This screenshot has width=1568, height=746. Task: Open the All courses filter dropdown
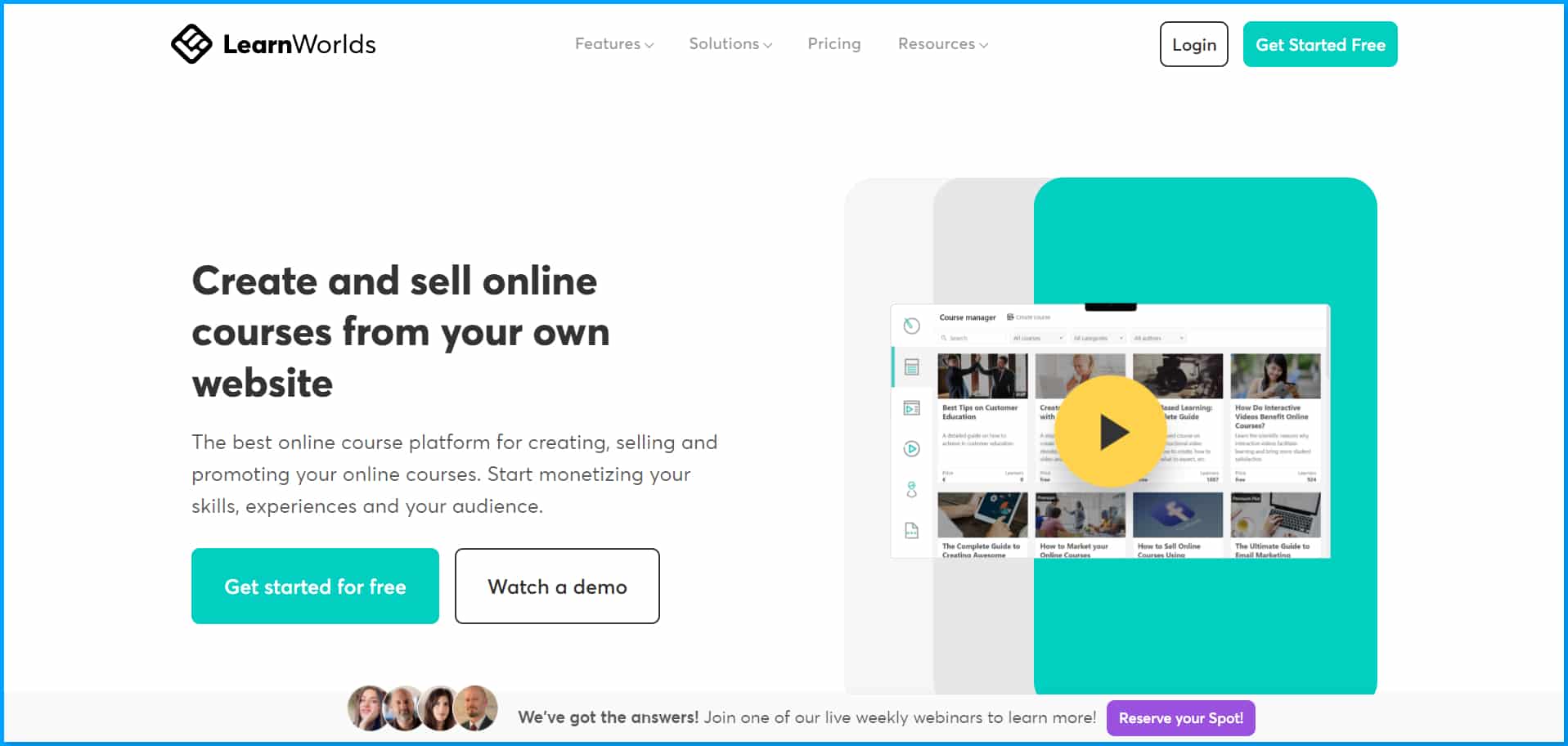(1036, 338)
